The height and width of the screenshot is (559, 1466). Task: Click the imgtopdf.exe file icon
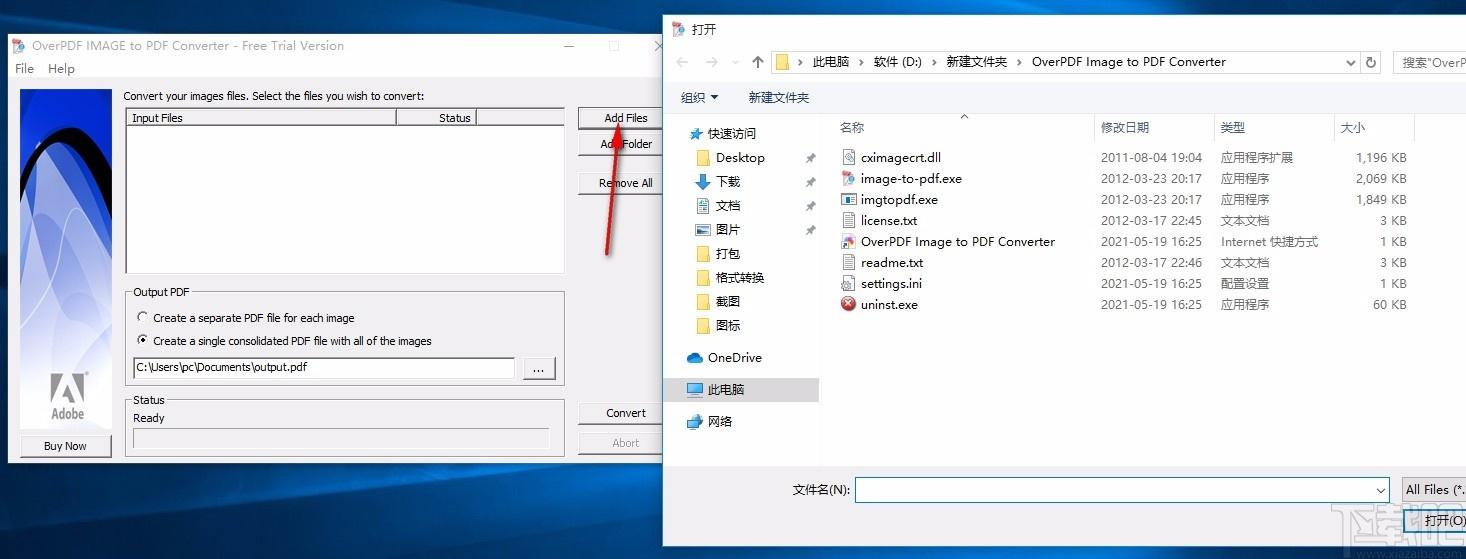tap(849, 200)
